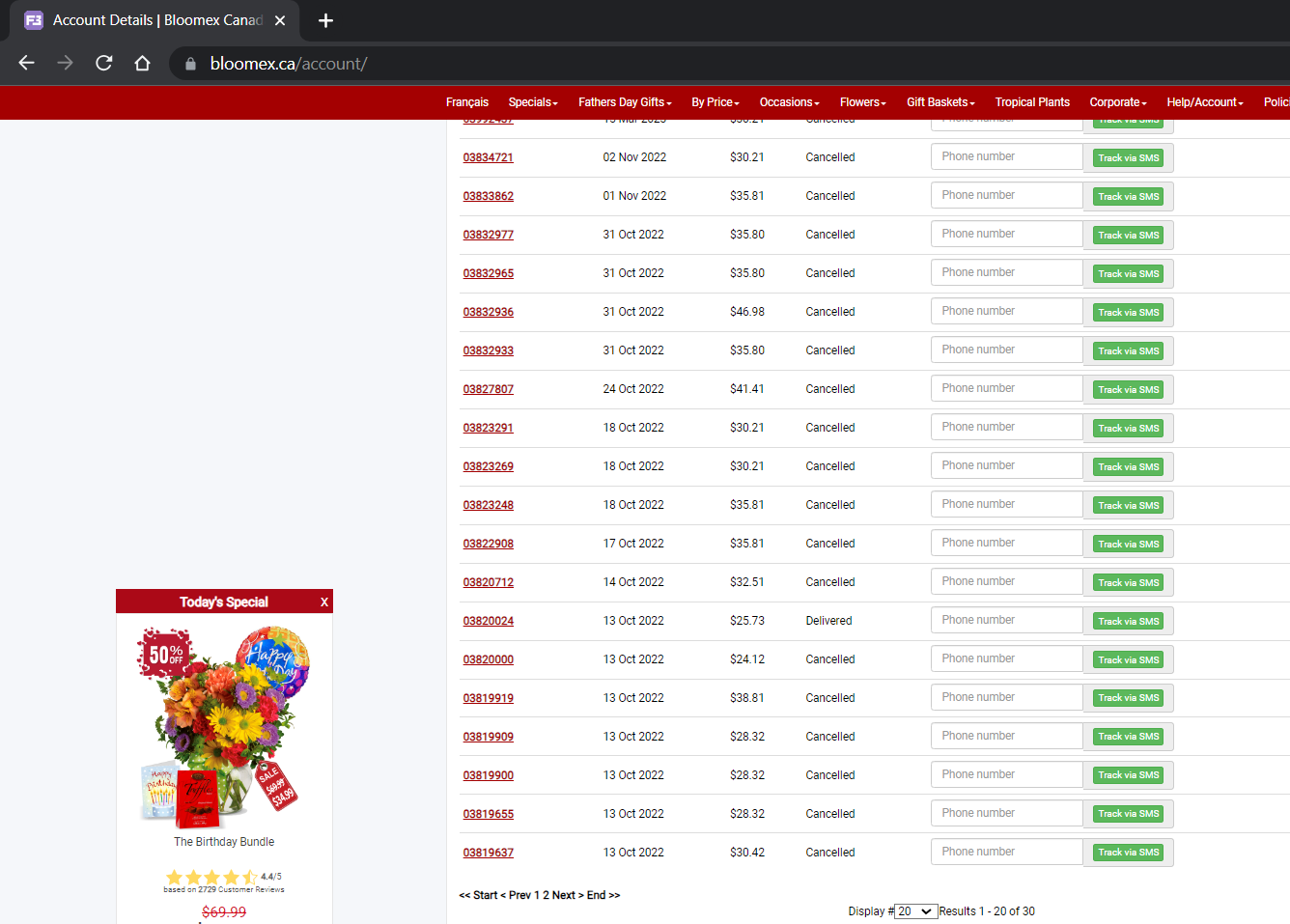Viewport: 1290px width, 924px height.
Task: Close the Account Details tab
Action: [280, 20]
